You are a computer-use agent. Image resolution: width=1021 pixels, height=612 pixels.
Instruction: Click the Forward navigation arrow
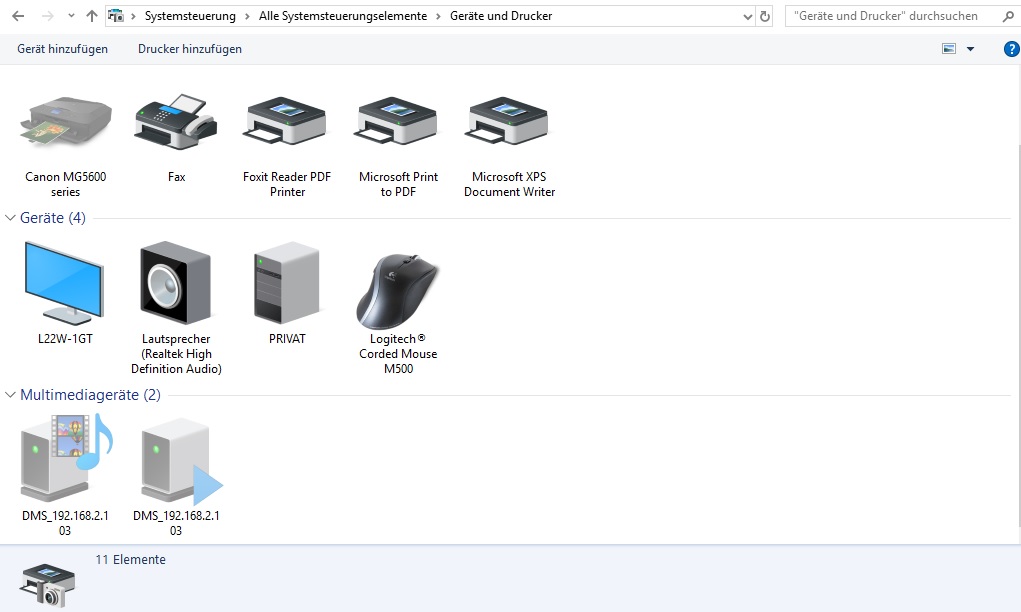(48, 16)
